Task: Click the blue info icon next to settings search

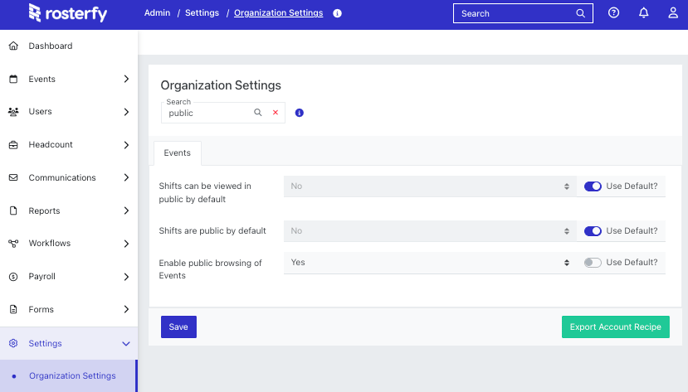Action: (x=299, y=113)
